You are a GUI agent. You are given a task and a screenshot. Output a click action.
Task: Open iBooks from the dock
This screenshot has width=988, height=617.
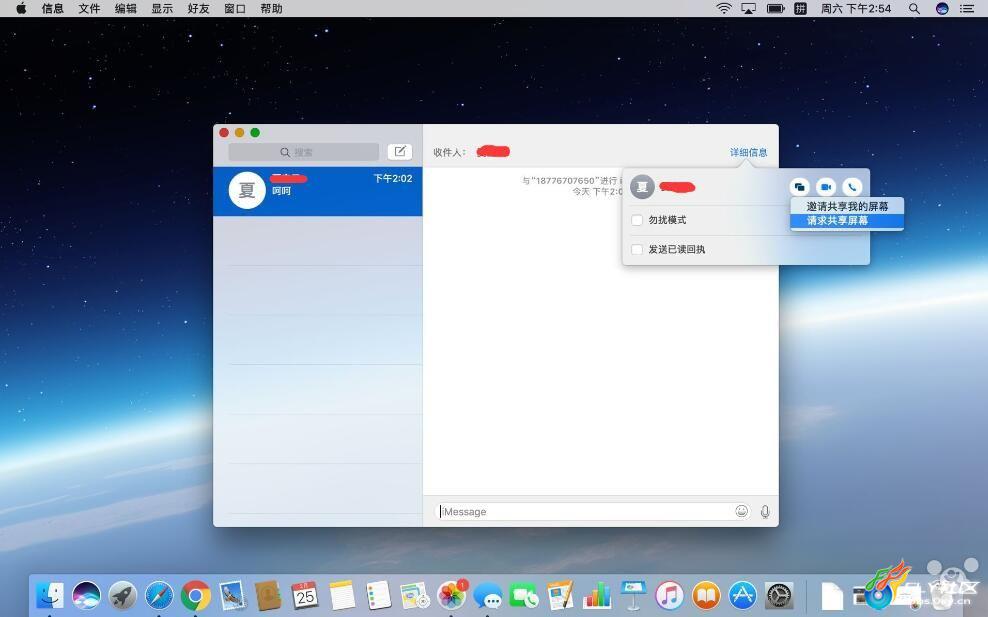coord(706,595)
